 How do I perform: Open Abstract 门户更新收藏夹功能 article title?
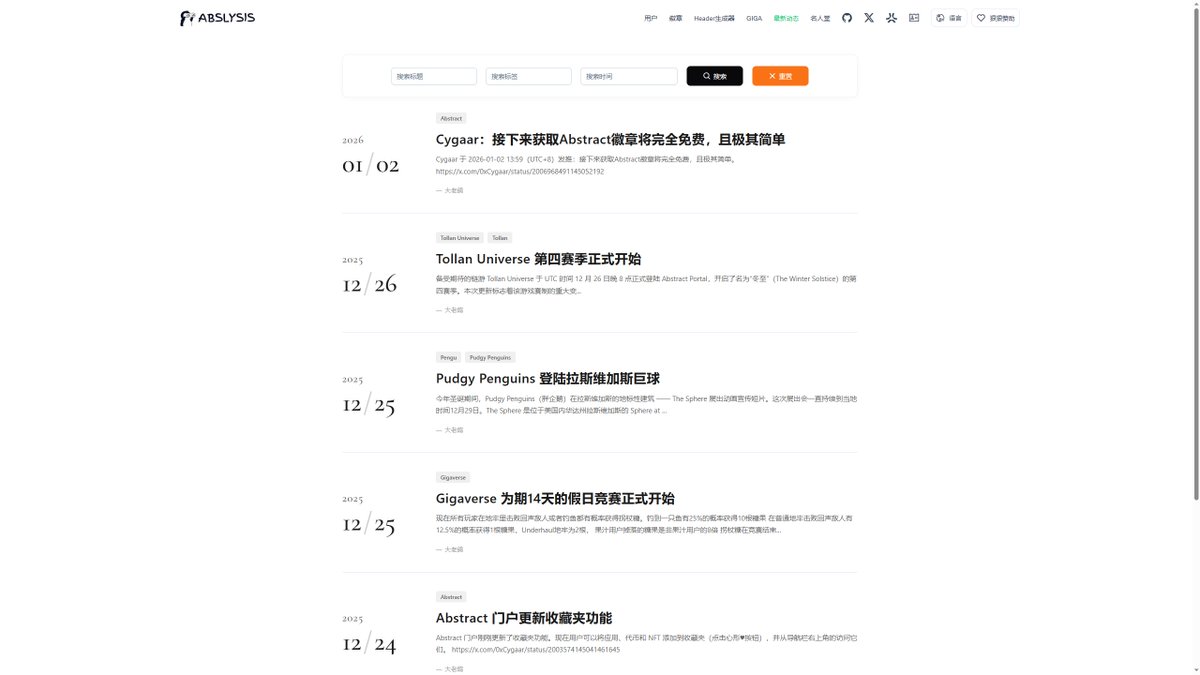pos(524,618)
